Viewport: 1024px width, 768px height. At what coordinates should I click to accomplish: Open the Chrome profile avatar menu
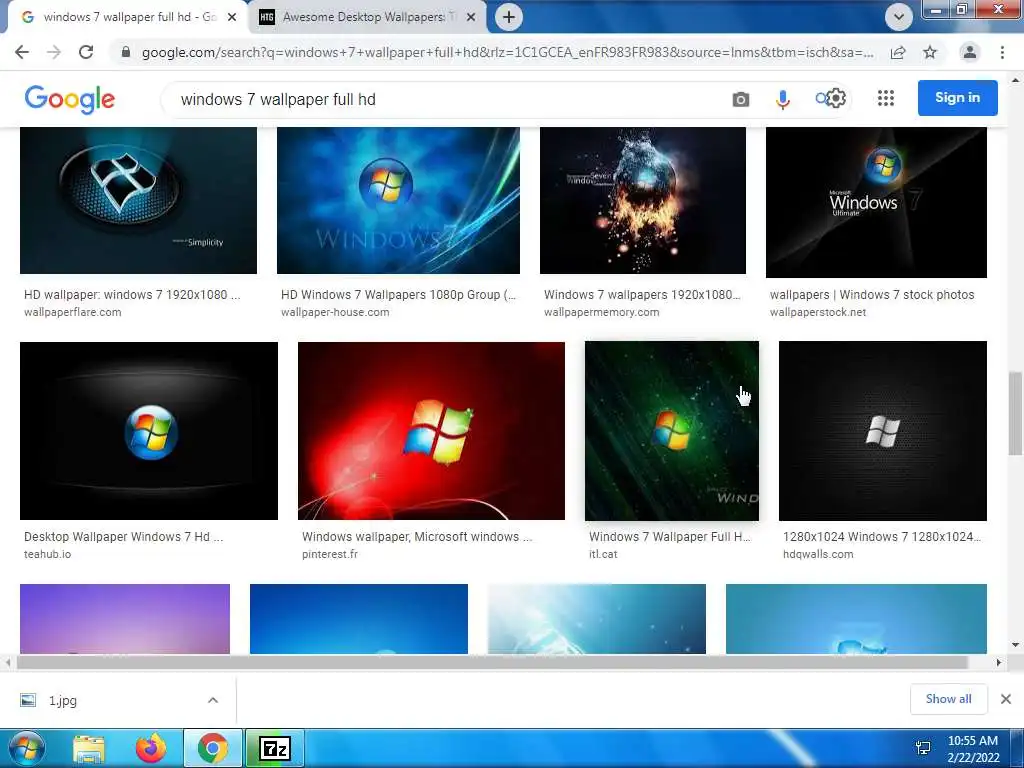970,52
